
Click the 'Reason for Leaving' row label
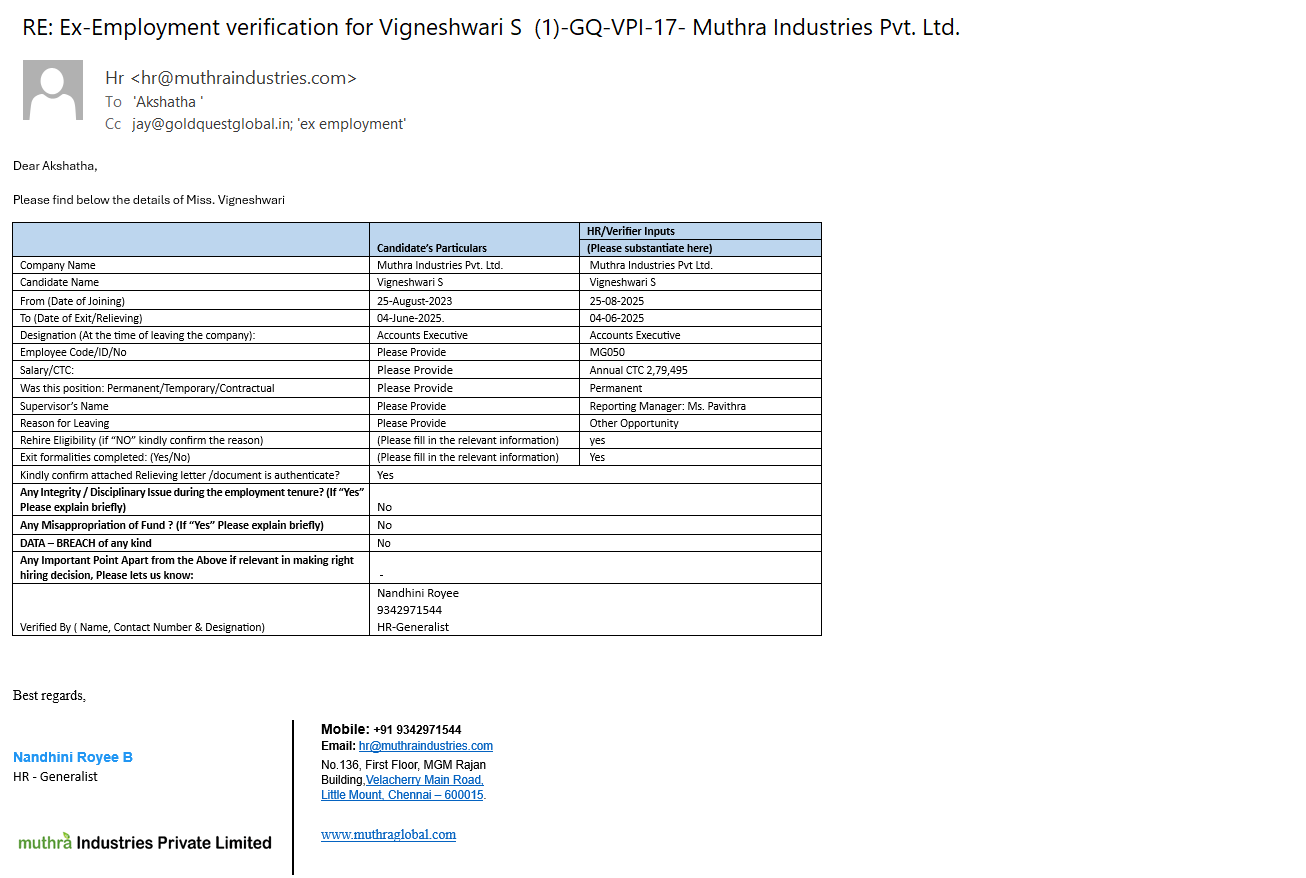pos(65,423)
